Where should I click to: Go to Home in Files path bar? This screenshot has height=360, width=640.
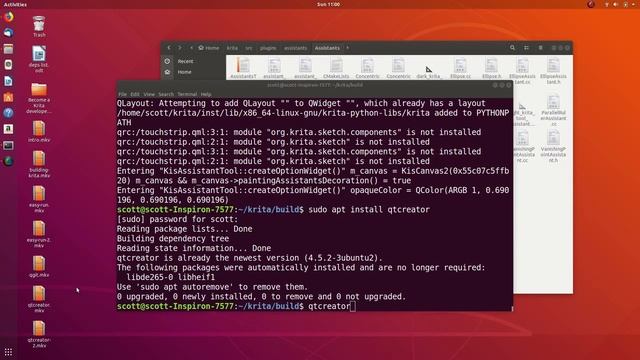[209, 48]
